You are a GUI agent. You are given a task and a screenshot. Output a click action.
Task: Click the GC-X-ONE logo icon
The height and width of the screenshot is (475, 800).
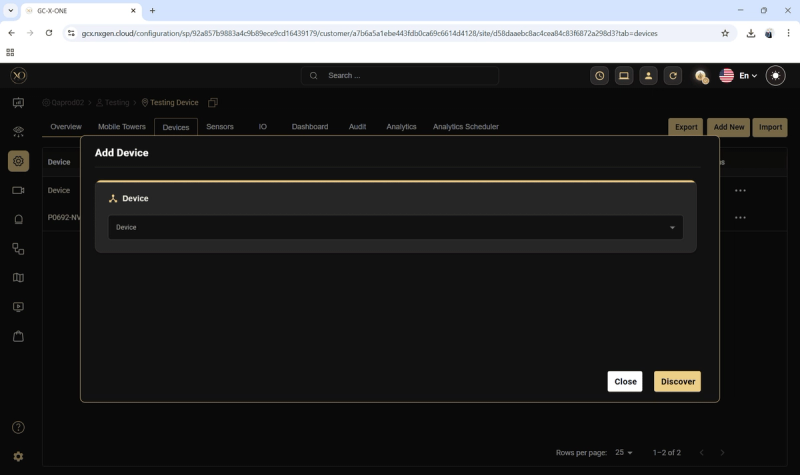coord(18,76)
